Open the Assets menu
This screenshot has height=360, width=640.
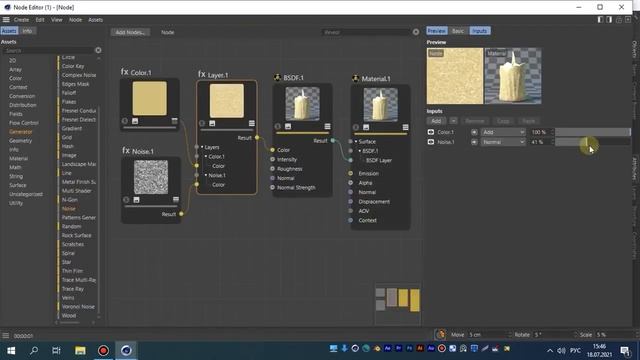96,20
